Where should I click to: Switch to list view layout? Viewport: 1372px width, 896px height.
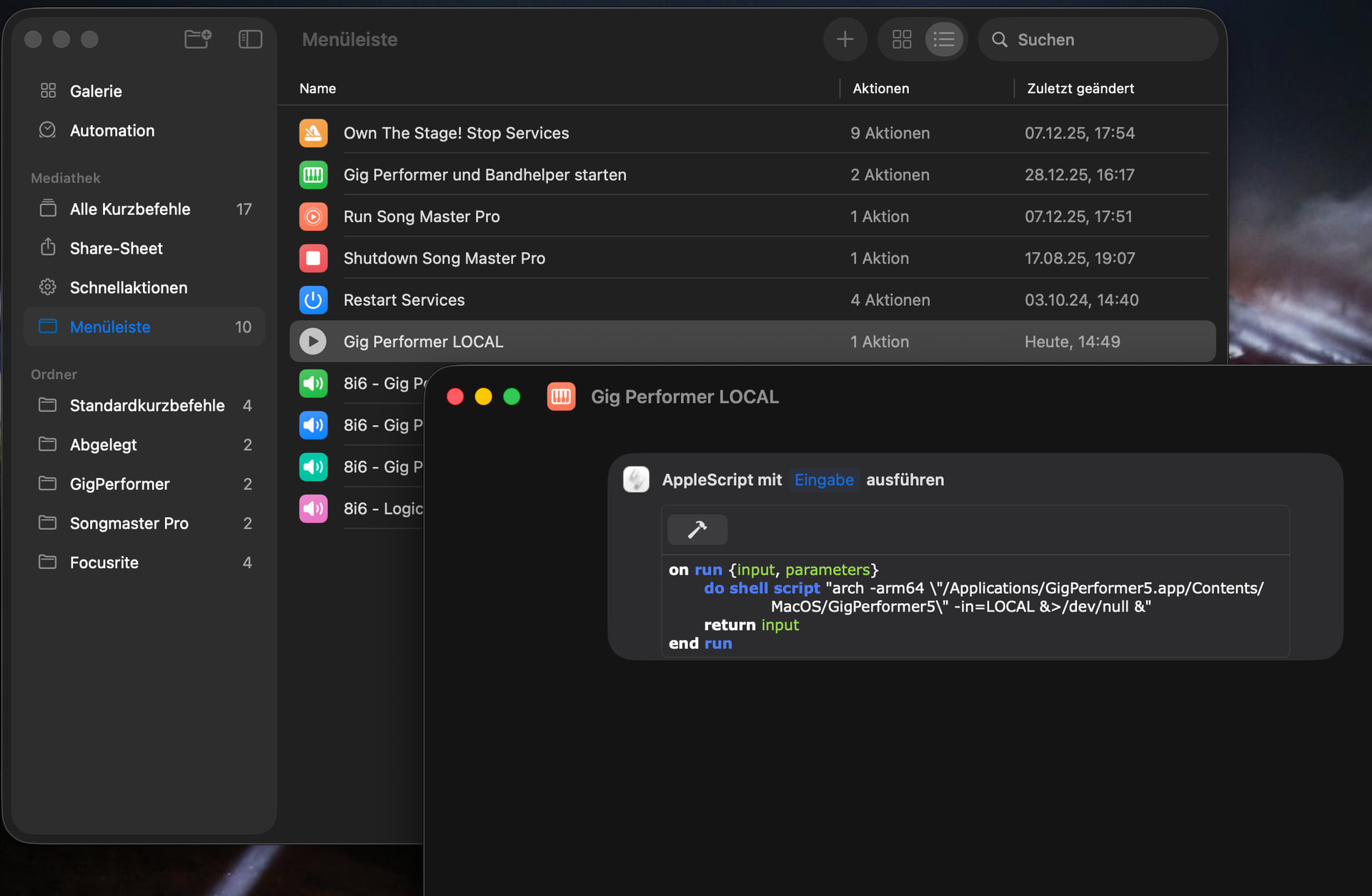point(943,39)
